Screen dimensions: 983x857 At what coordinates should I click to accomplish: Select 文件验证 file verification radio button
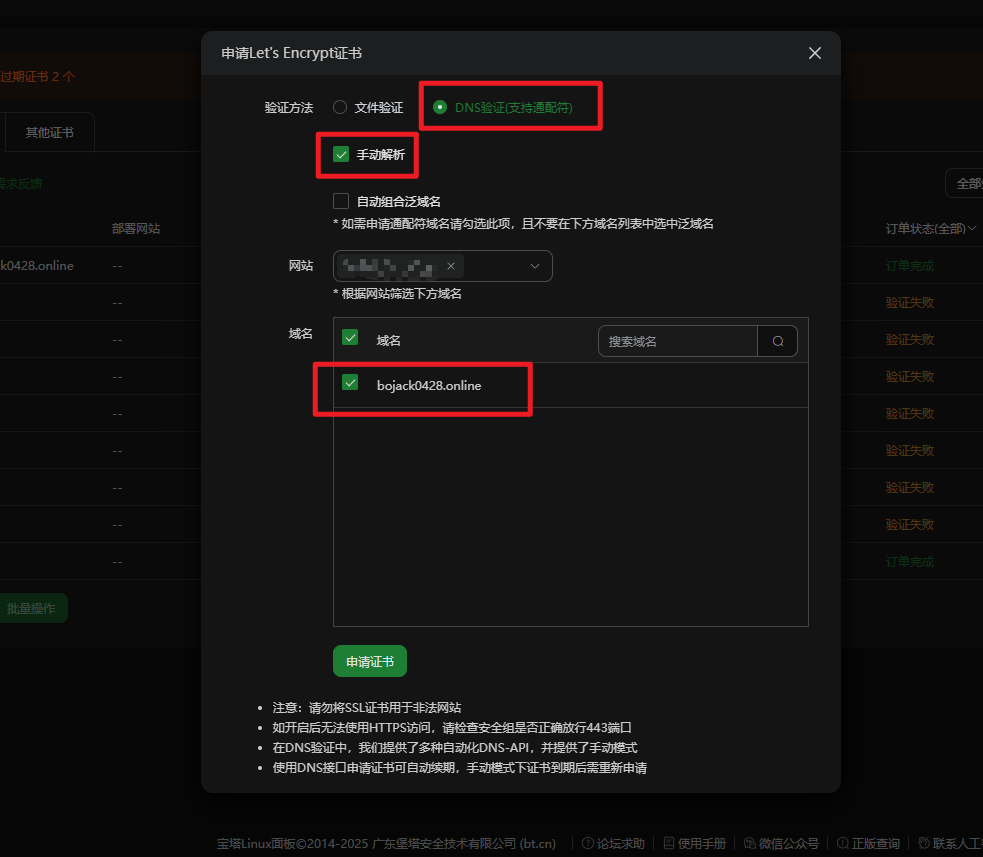[340, 107]
